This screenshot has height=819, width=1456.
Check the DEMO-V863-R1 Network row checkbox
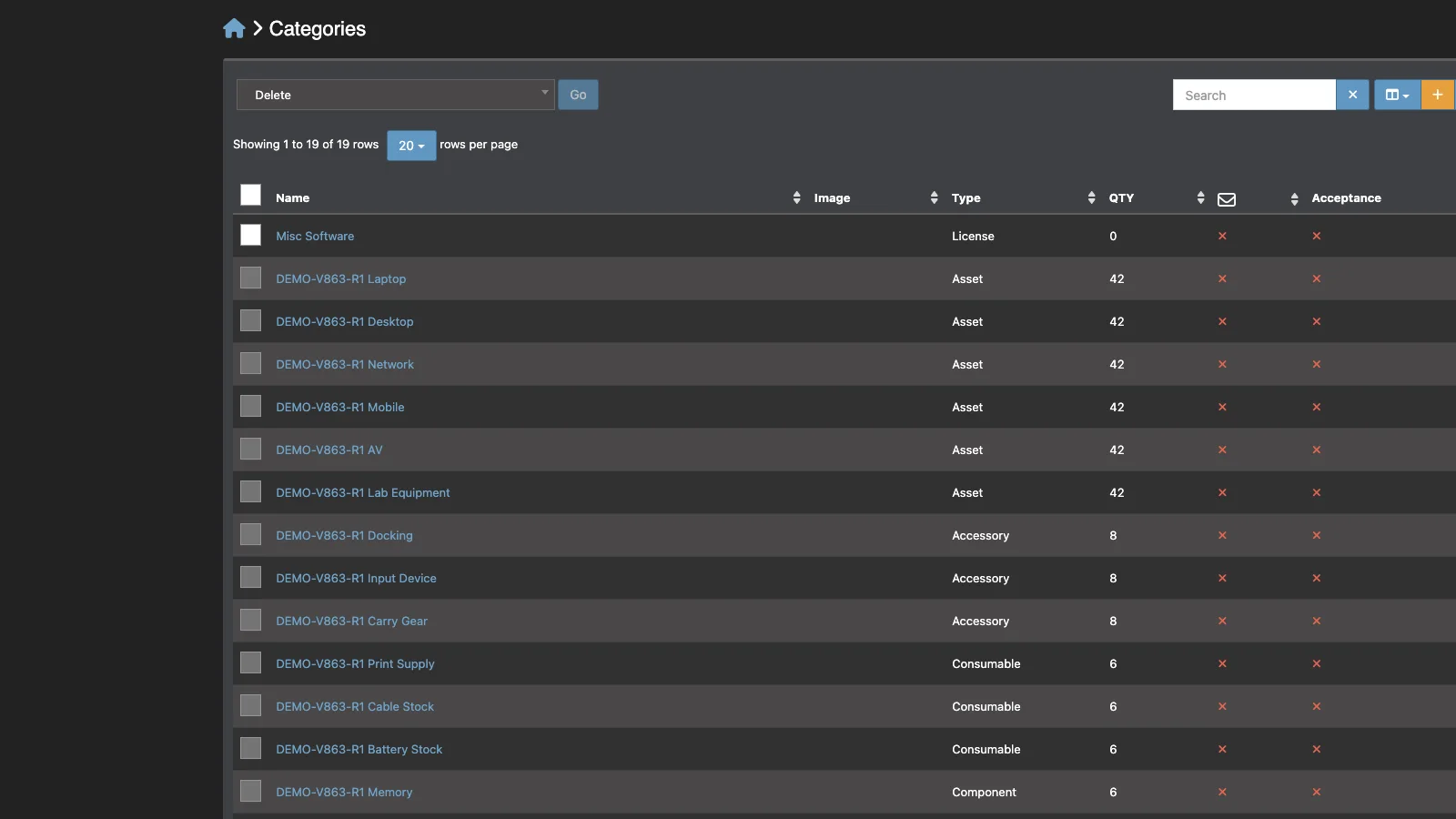point(250,363)
